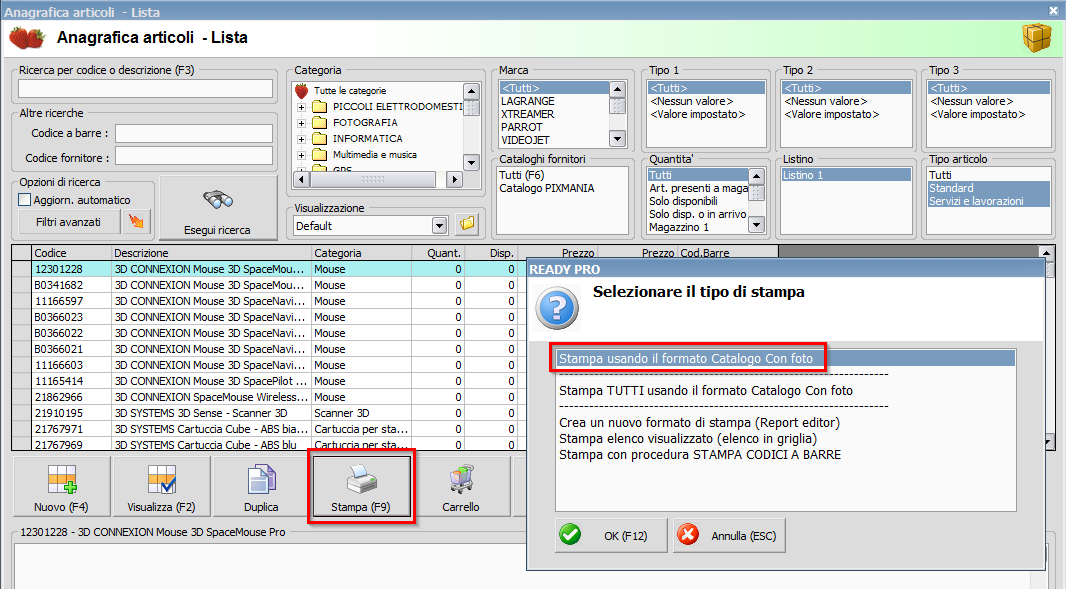Click the '3D SYSTEMS 3D Sense - Scanner 3D' description
Image resolution: width=1066 pixels, height=589 pixels.
point(201,413)
